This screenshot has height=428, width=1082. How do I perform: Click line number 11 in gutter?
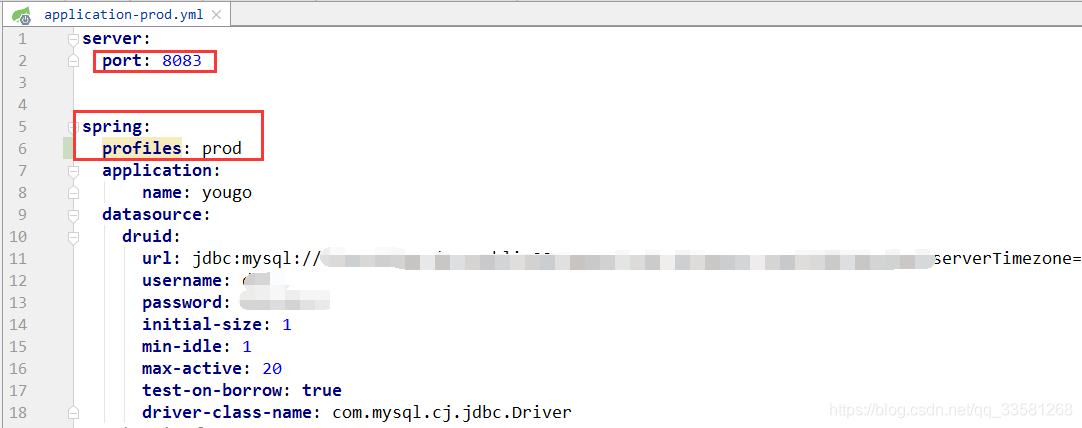18,259
